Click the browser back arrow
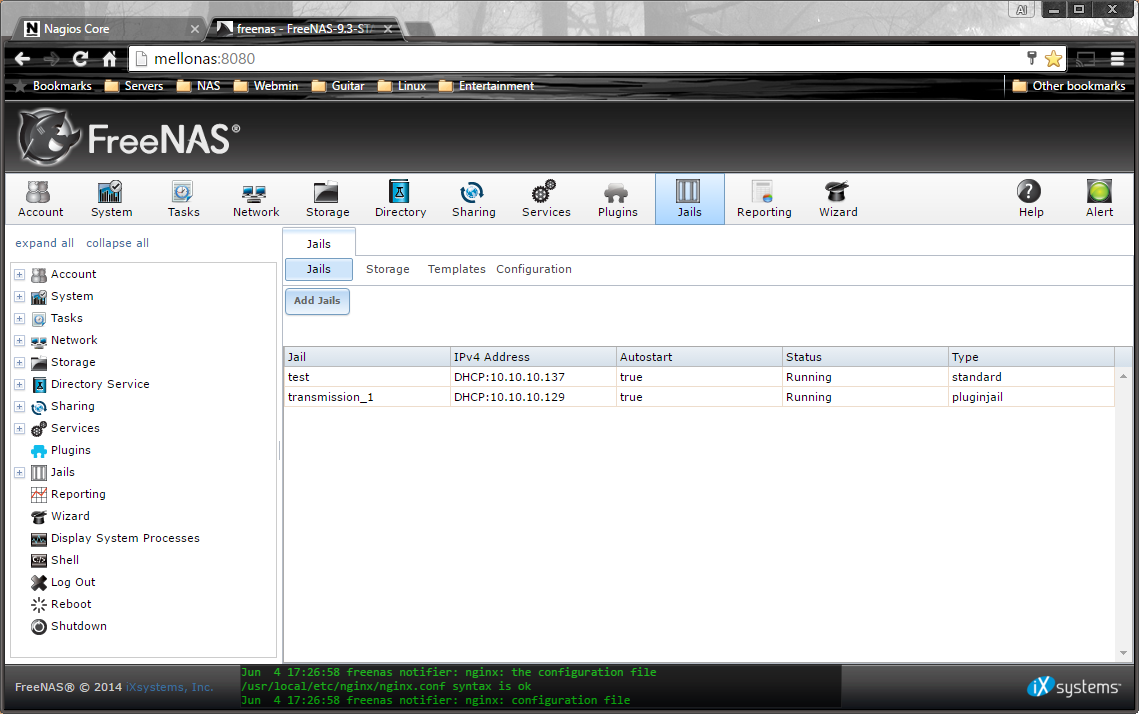The height and width of the screenshot is (714, 1139). point(23,59)
